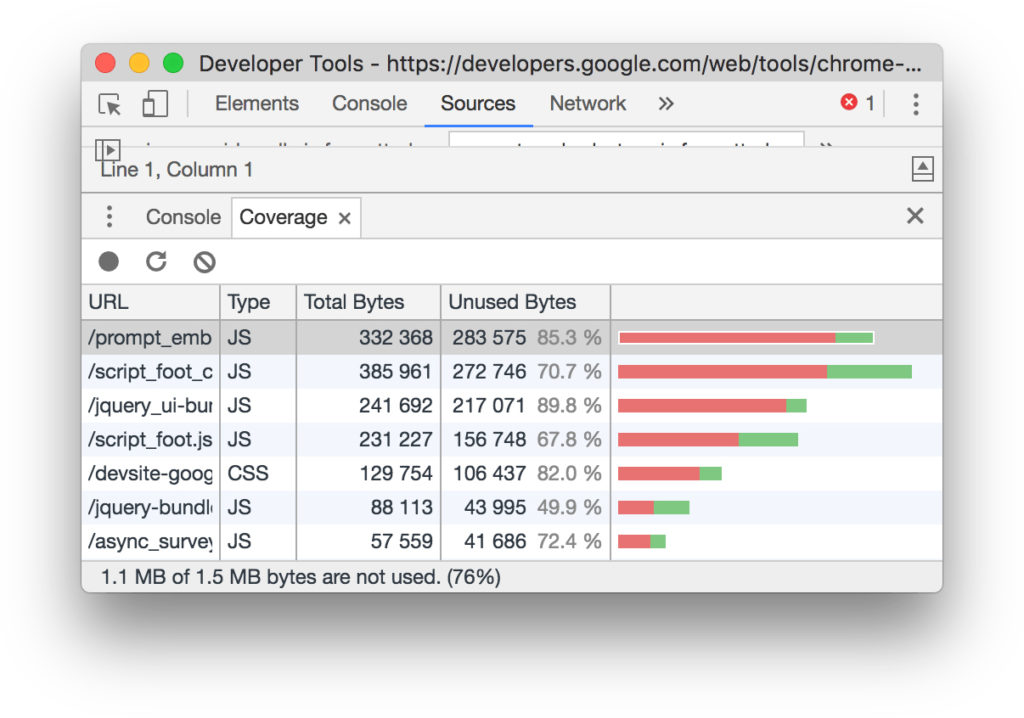This screenshot has height=718, width=1024.
Task: Sort by the Total Bytes column header
Action: pos(368,302)
